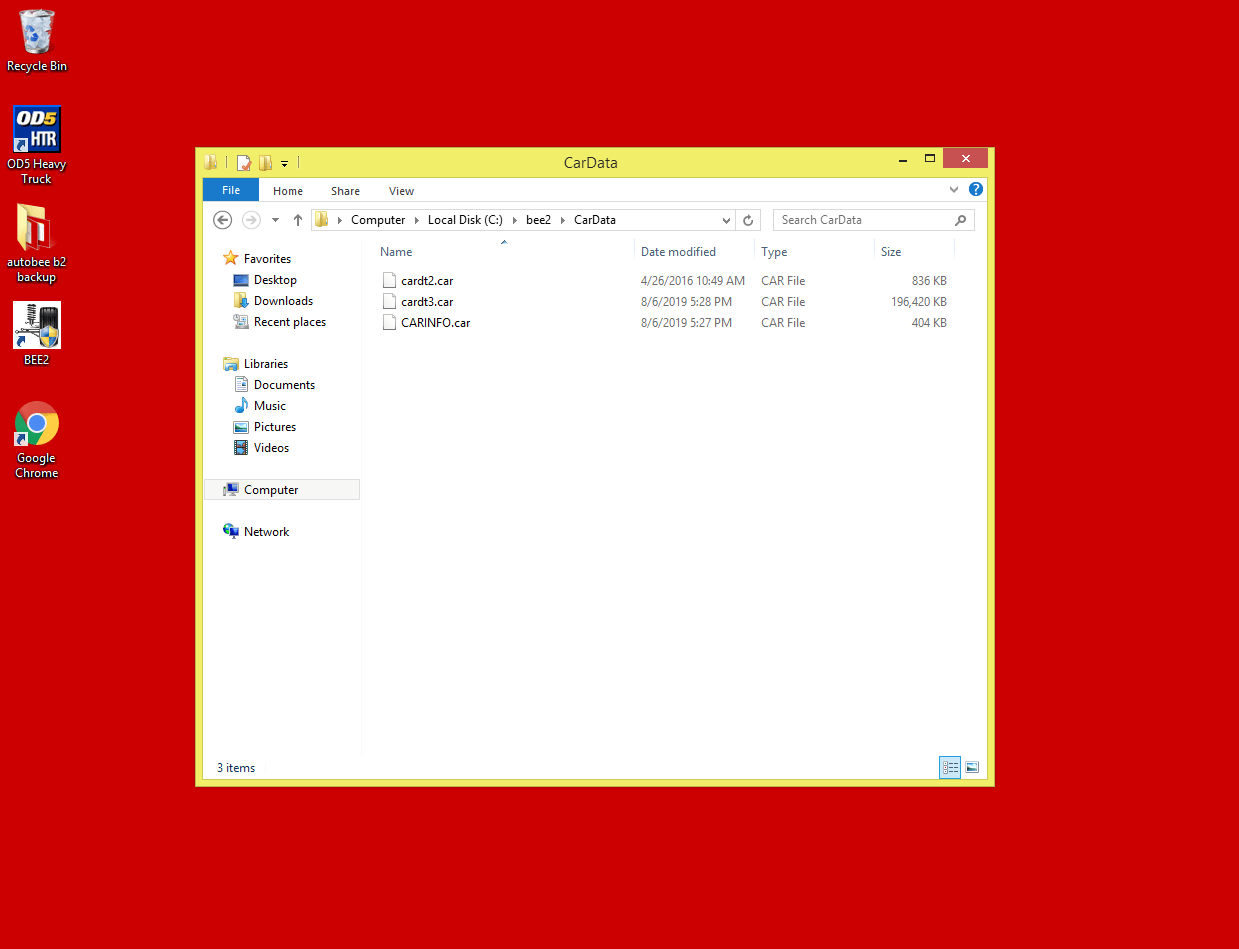The image size is (1239, 949).
Task: Open recent locations dropdown arrow
Action: pyautogui.click(x=276, y=220)
